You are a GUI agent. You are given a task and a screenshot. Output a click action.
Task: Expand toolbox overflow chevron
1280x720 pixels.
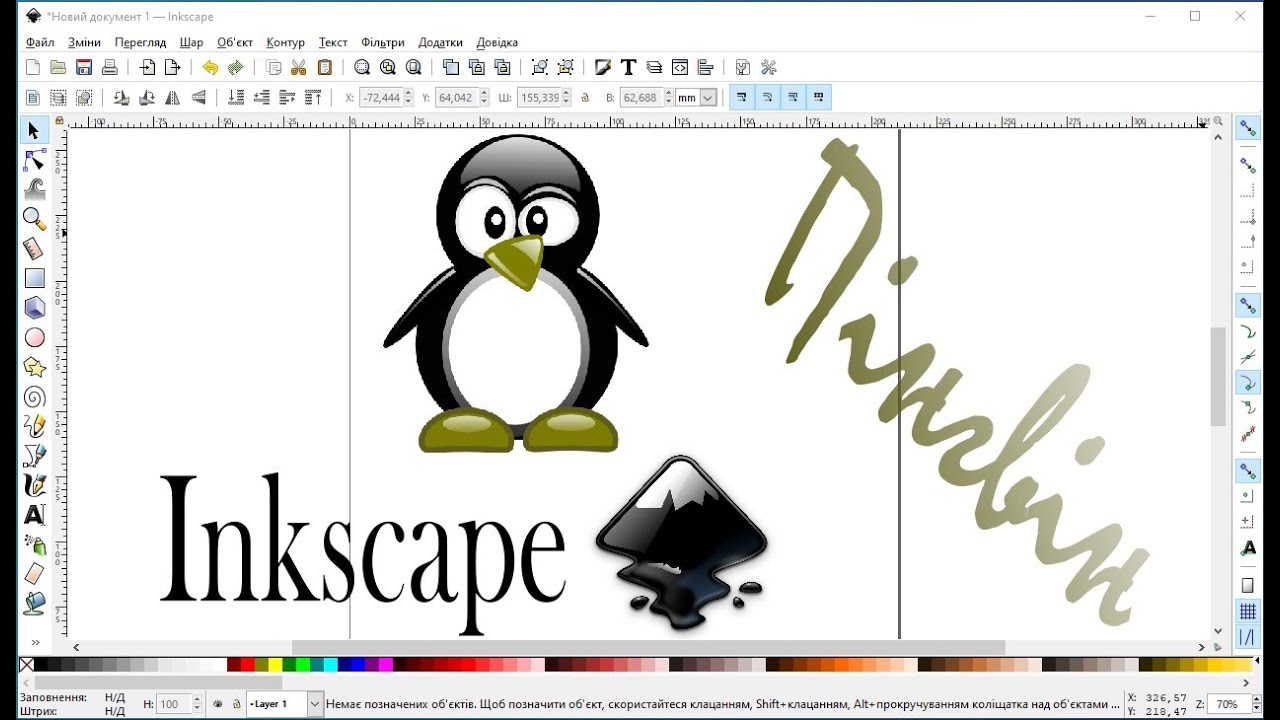[34, 642]
